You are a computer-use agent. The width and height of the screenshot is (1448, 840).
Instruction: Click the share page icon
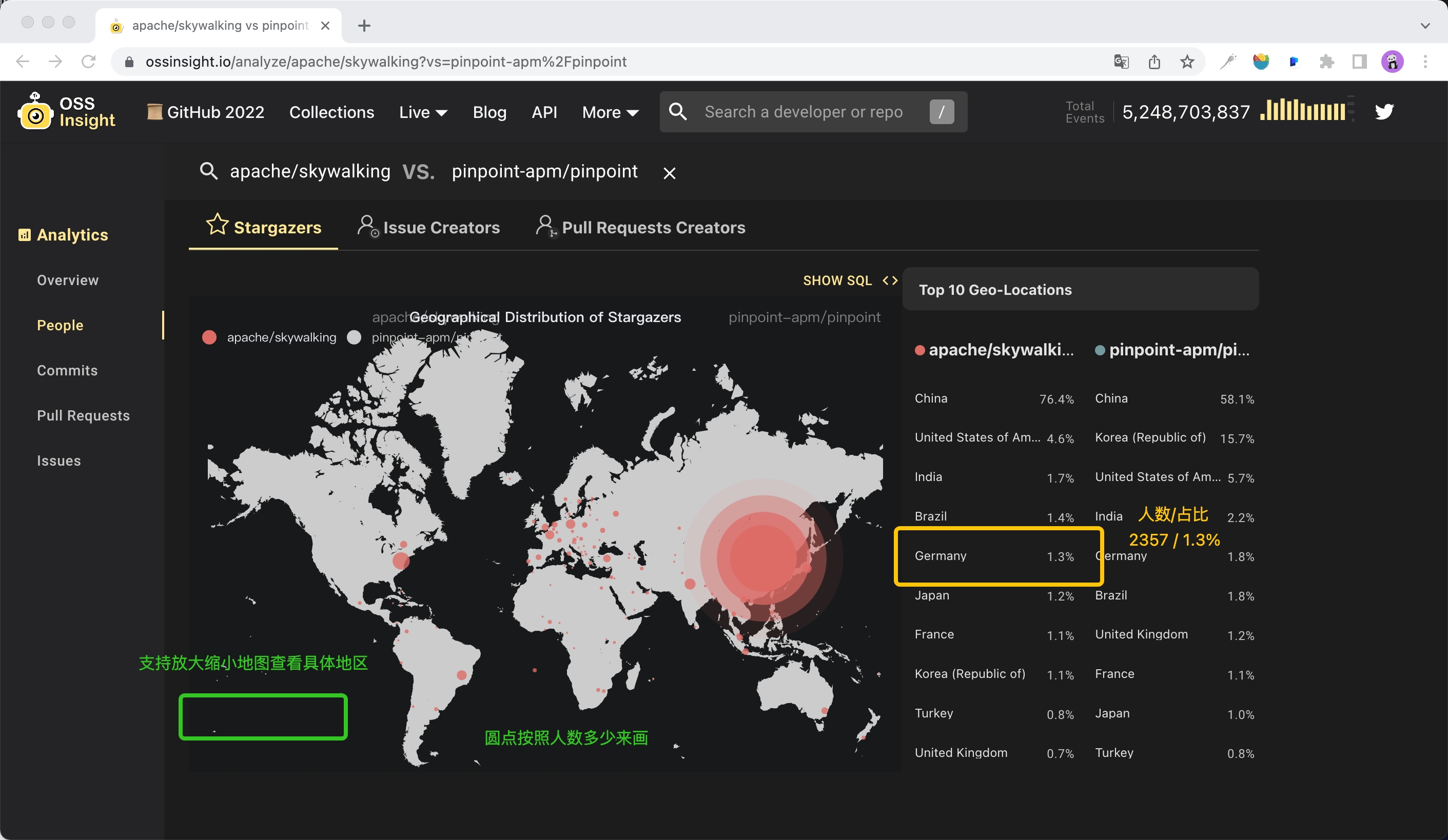pyautogui.click(x=1155, y=62)
